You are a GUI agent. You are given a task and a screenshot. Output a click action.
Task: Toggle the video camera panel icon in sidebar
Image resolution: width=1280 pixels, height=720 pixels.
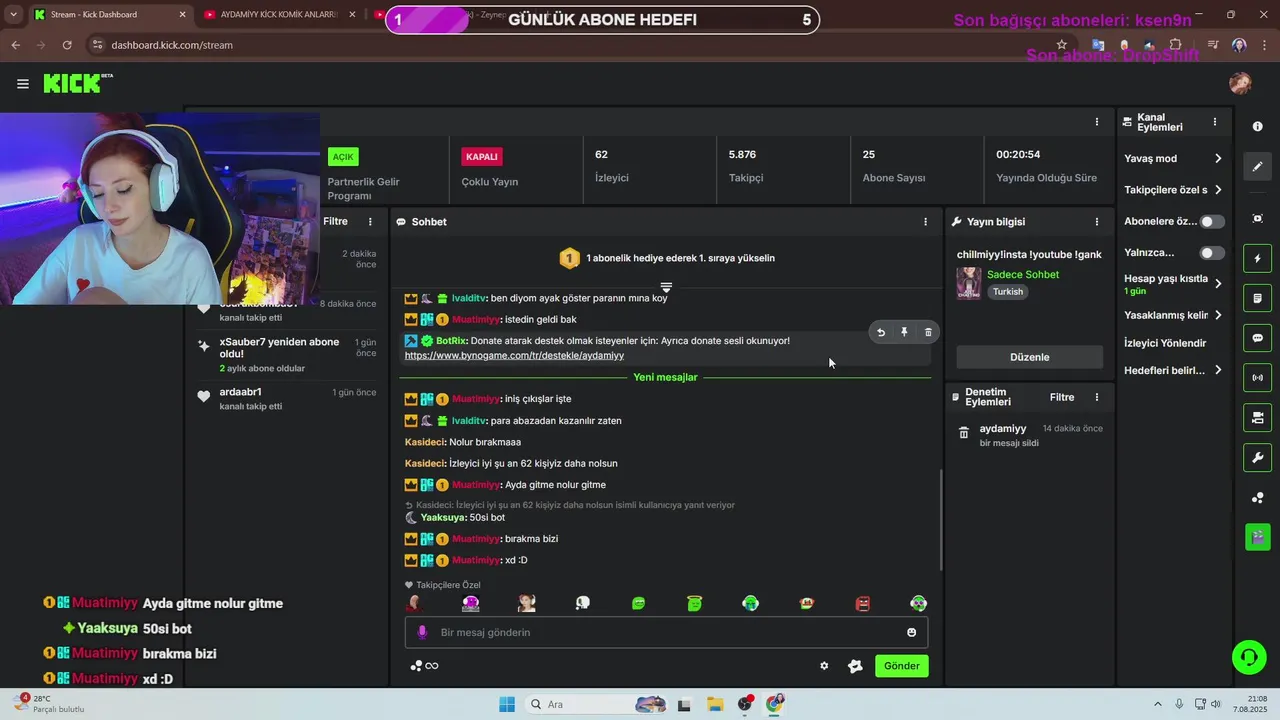tap(1257, 418)
